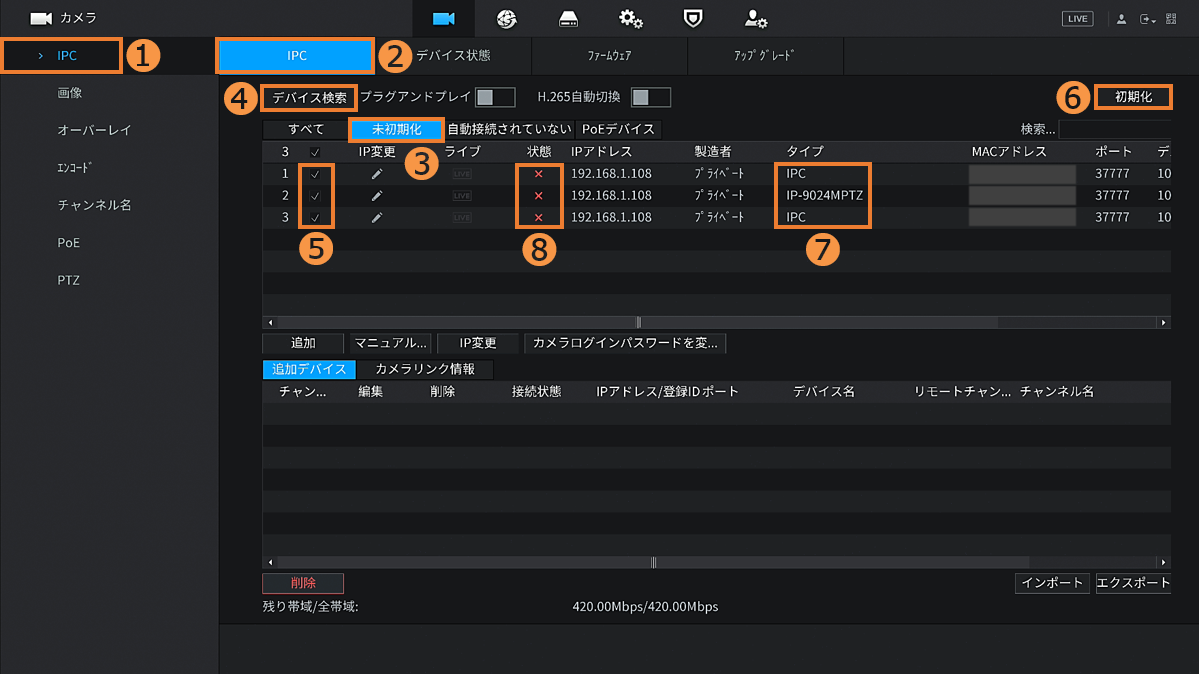Open the storage drive icon in top bar
The height and width of the screenshot is (674, 1199).
coord(568,18)
